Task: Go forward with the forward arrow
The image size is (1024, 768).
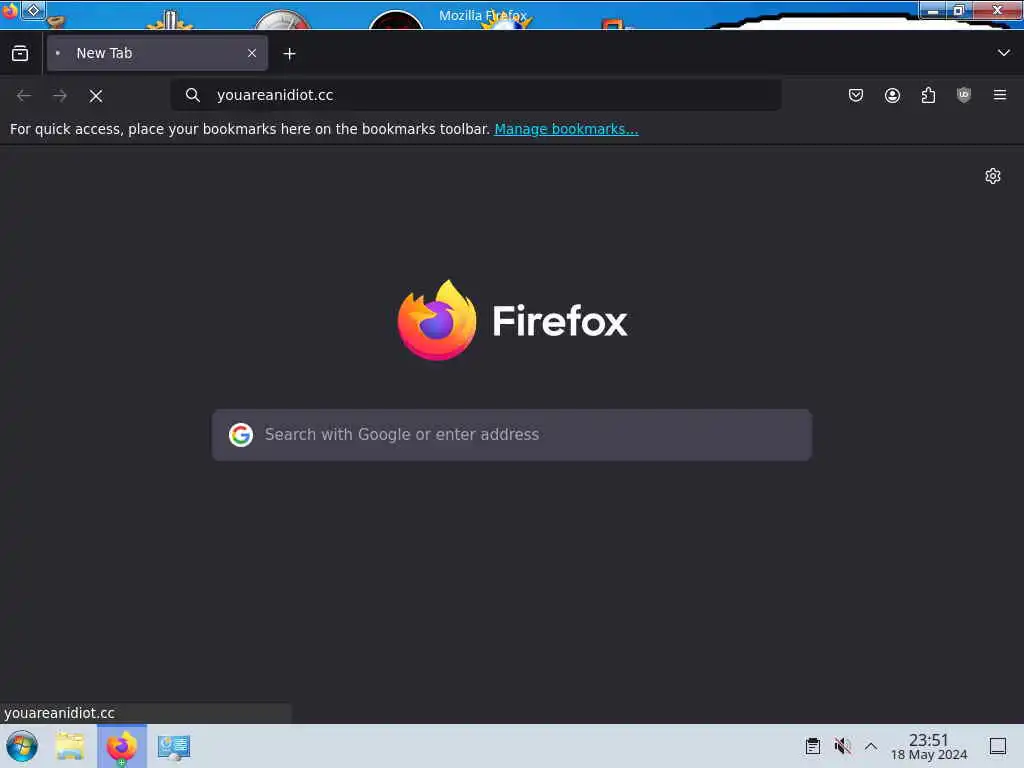Action: point(60,96)
